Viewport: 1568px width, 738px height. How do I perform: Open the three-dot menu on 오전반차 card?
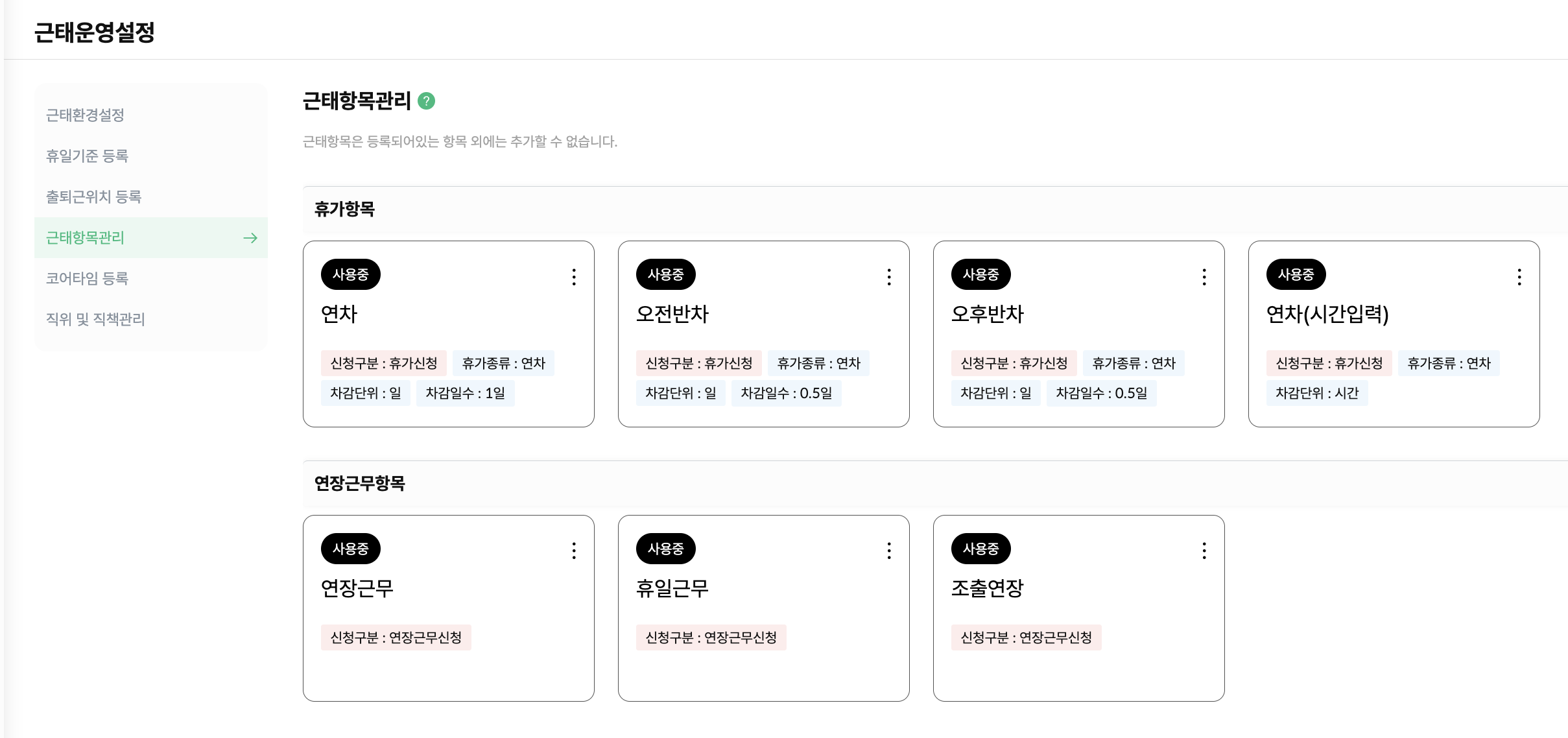pos(889,277)
